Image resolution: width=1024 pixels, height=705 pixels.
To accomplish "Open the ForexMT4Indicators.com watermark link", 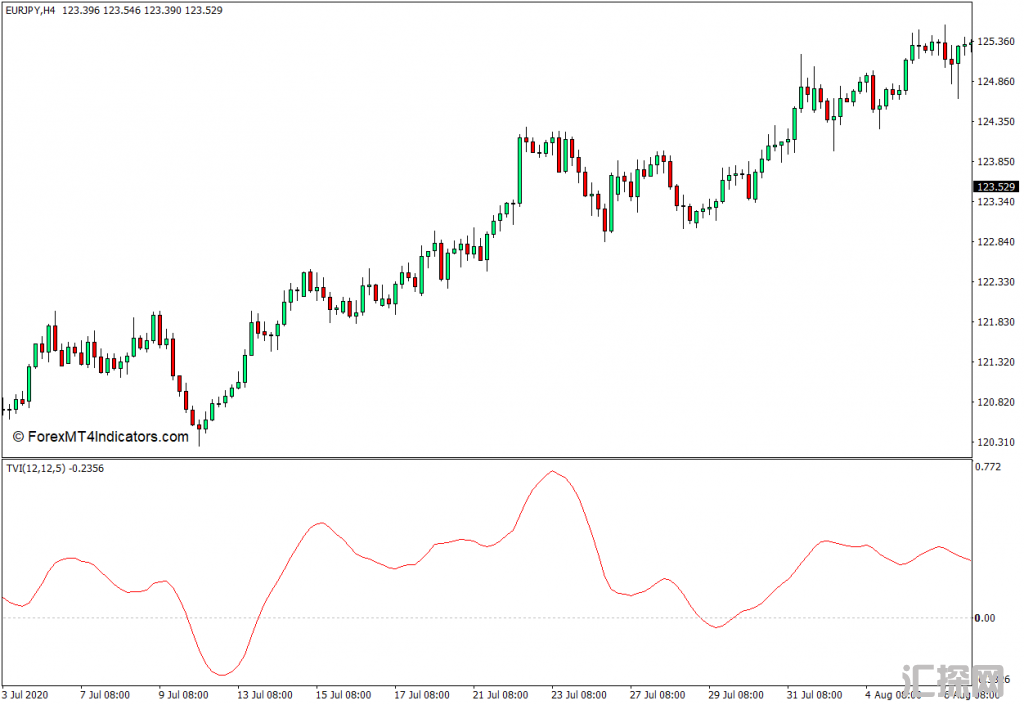I will (100, 437).
